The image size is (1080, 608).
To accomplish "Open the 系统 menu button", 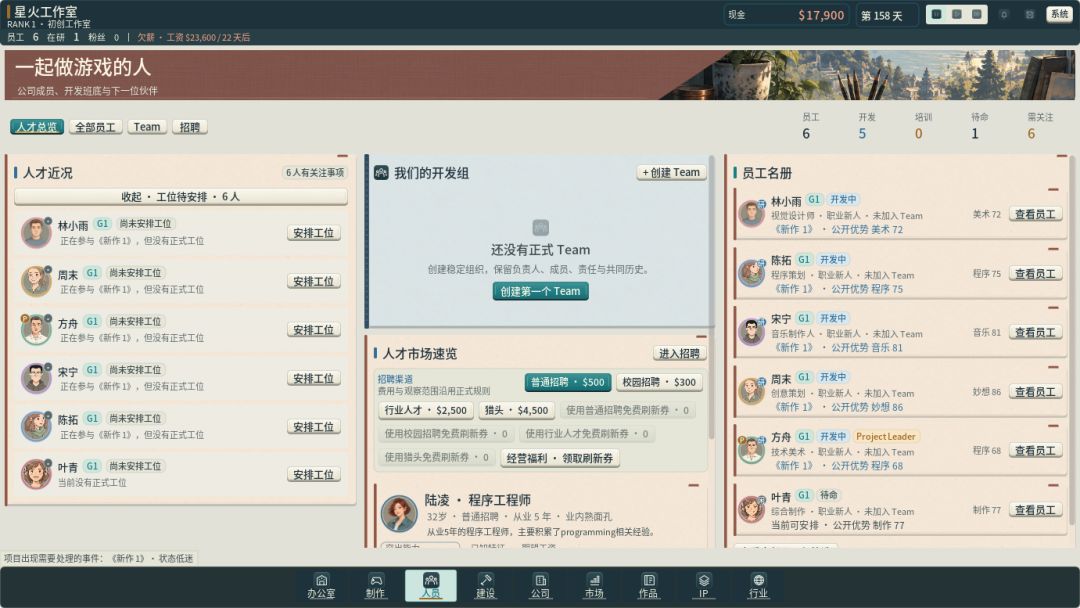I will pos(1059,14).
